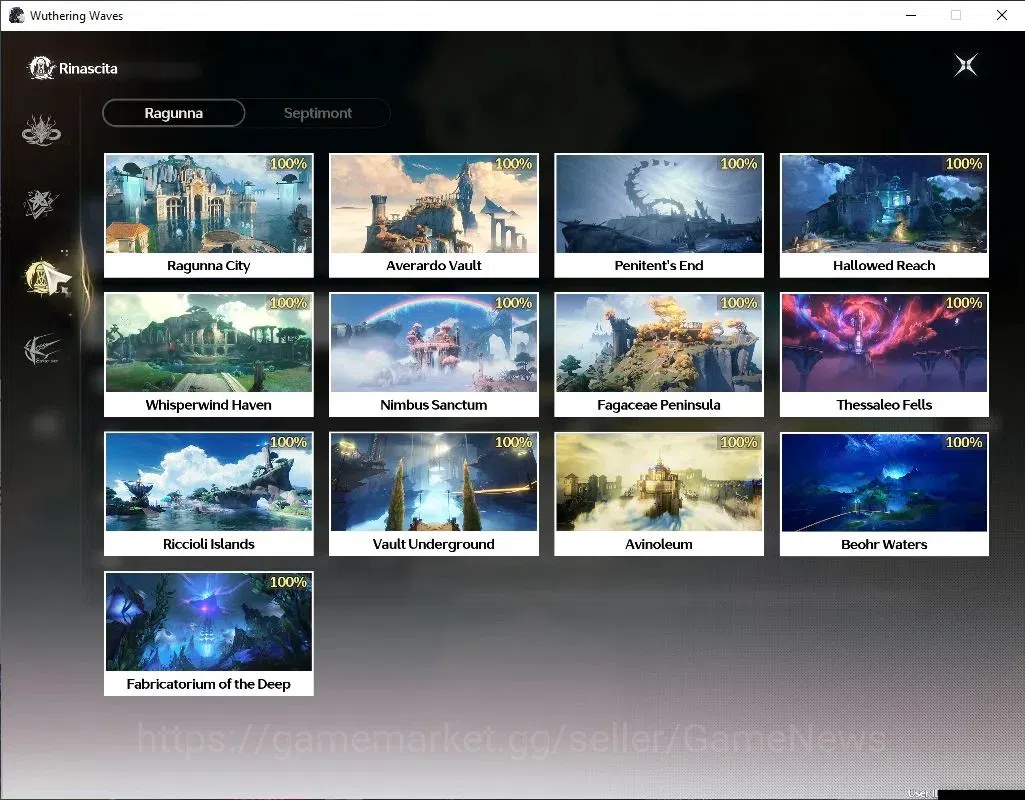Viewport: 1025px width, 800px height.
Task: Click the "Avinoleum" name label
Action: click(x=659, y=544)
